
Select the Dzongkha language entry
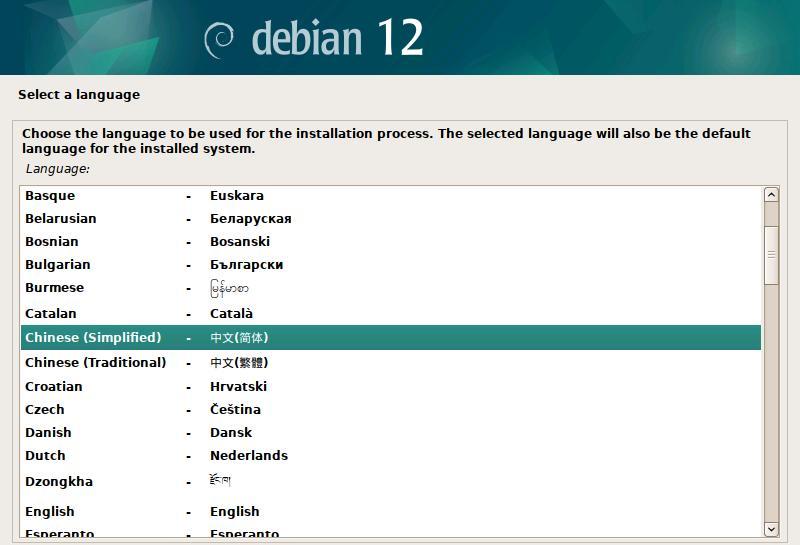click(391, 481)
